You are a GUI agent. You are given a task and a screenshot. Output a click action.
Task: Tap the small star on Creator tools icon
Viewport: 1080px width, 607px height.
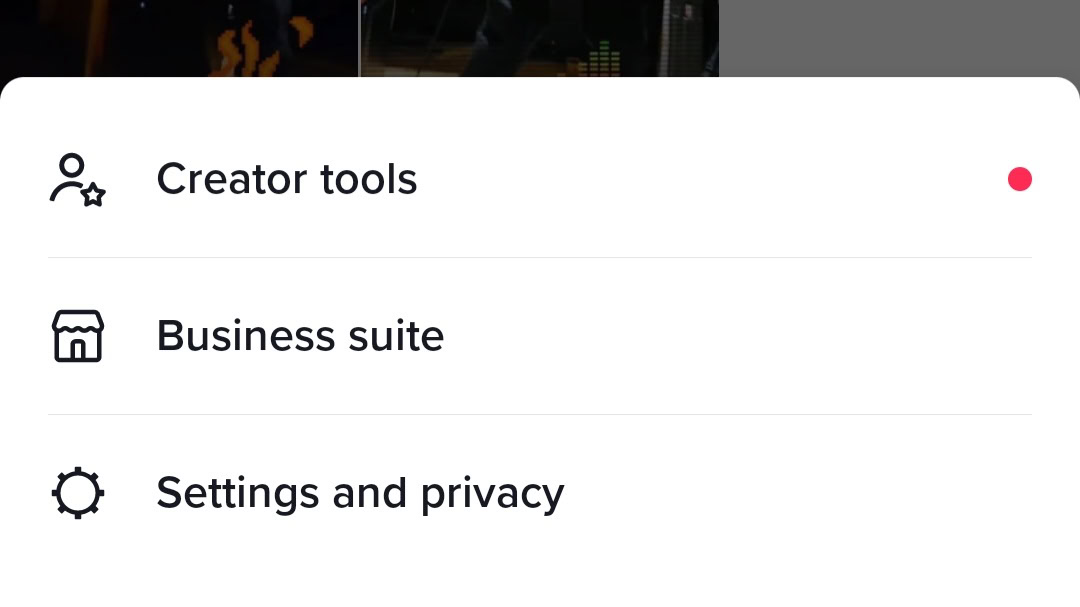pos(93,195)
